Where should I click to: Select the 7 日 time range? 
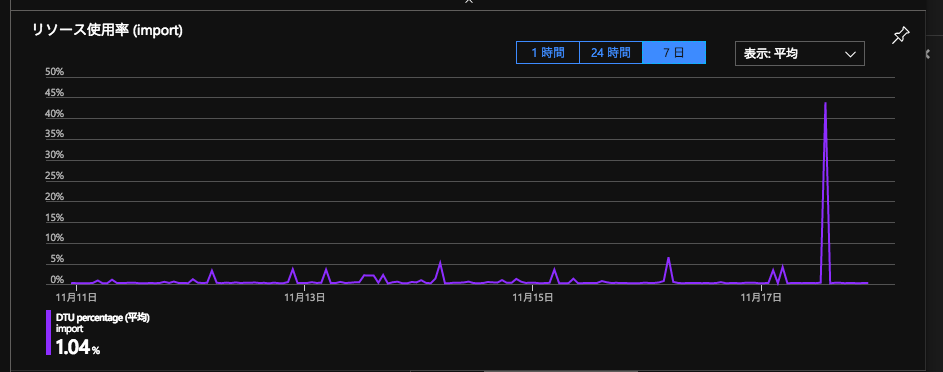pyautogui.click(x=674, y=53)
